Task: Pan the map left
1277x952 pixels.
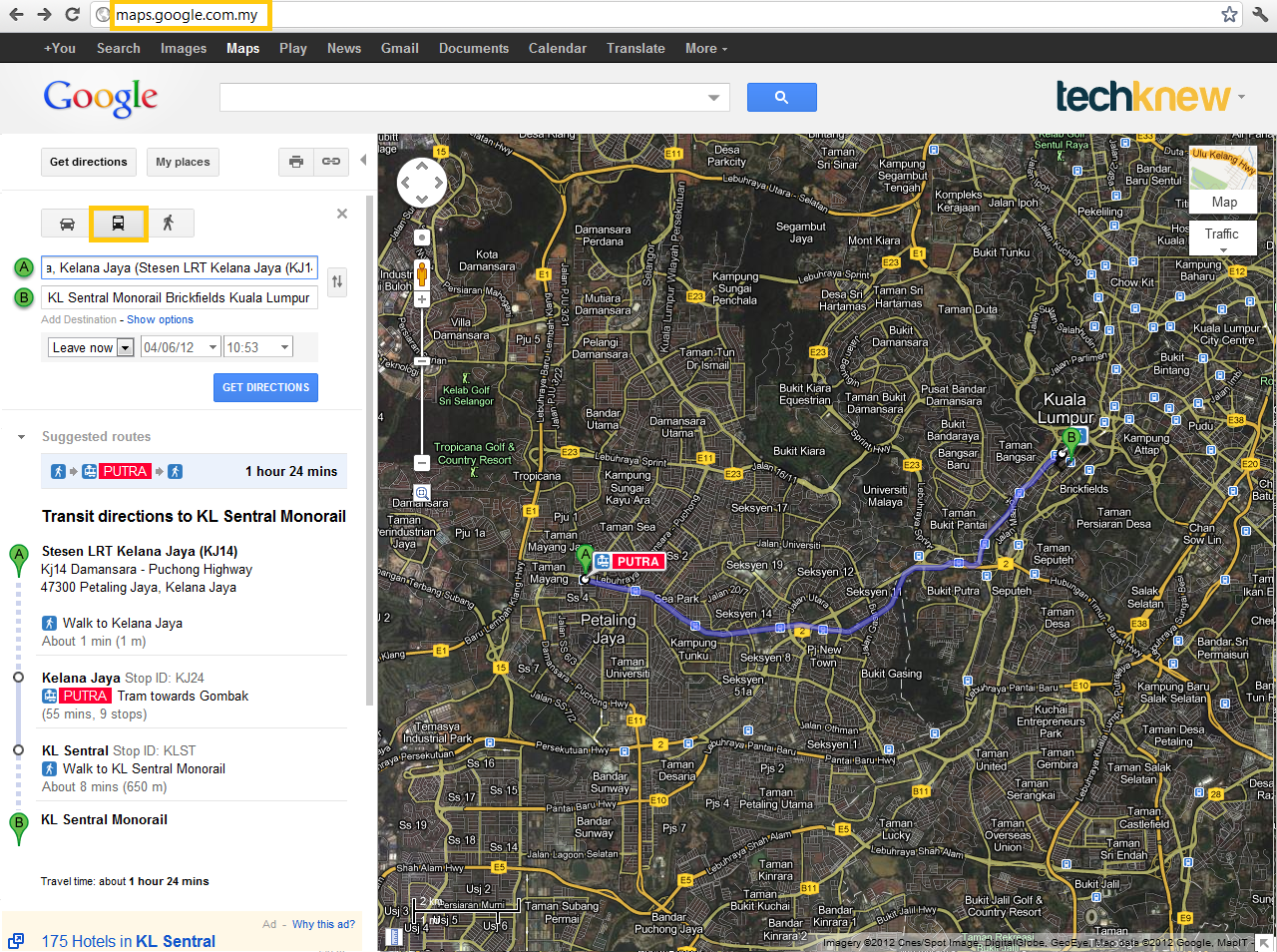Action: (405, 183)
